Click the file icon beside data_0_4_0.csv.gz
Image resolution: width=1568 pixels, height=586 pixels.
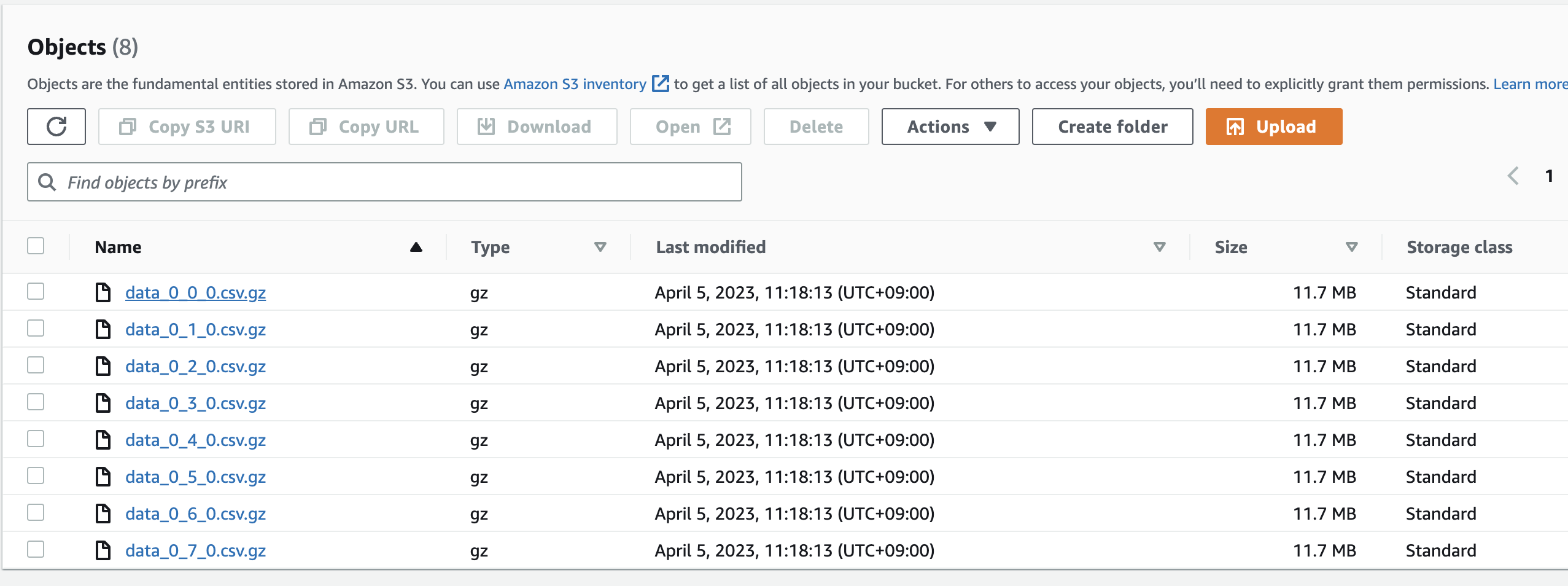(x=103, y=440)
